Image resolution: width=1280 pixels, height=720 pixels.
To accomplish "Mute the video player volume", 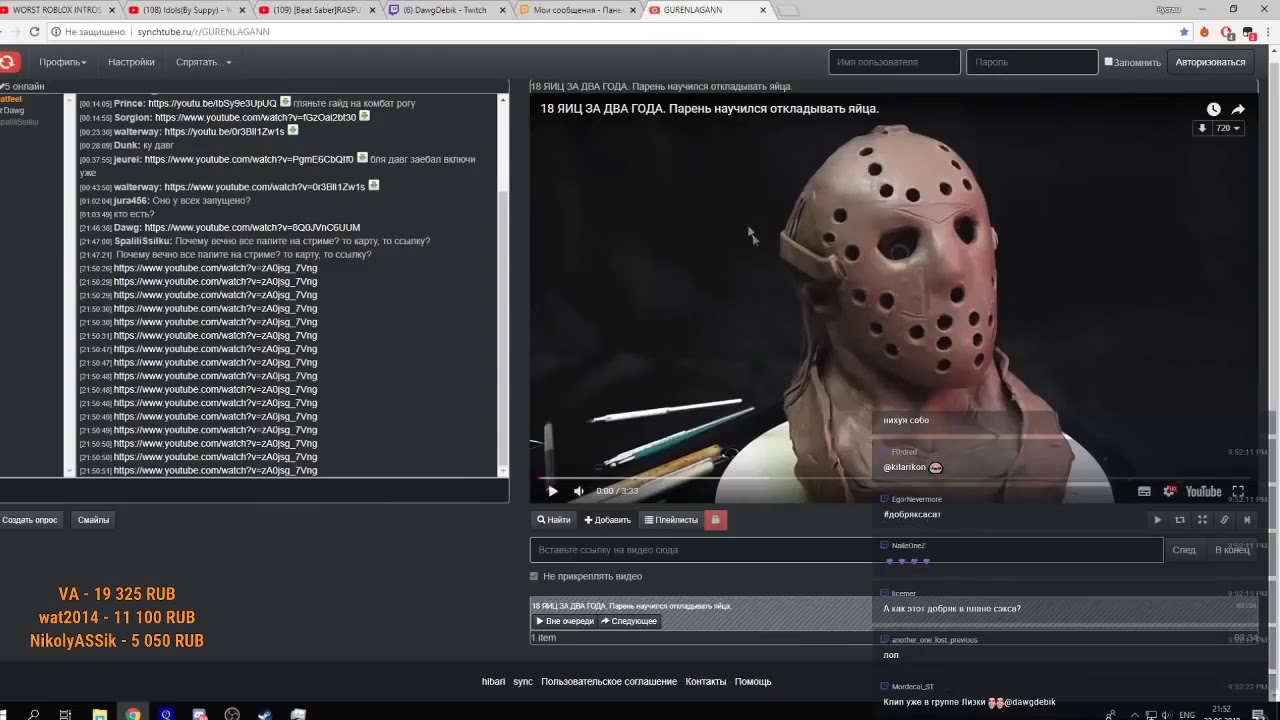I will (x=578, y=491).
